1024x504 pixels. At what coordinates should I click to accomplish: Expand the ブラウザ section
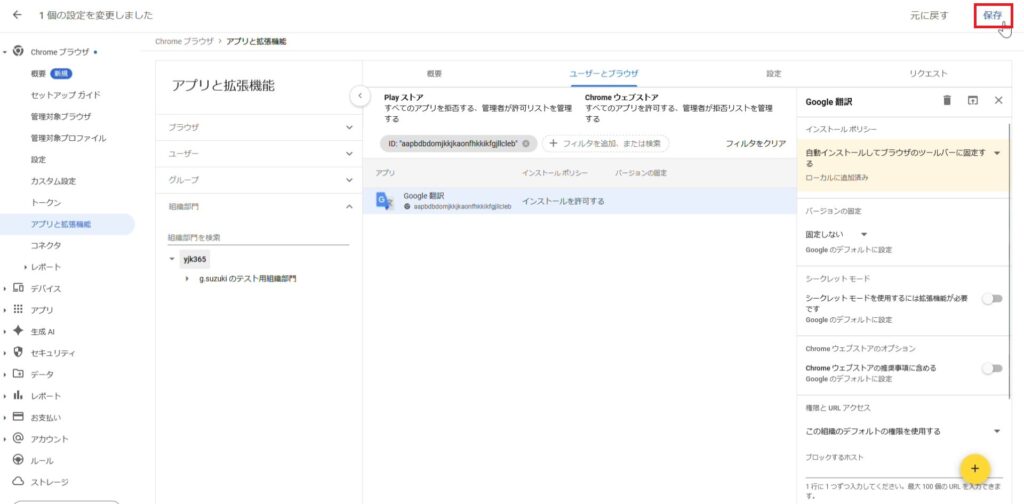click(349, 128)
